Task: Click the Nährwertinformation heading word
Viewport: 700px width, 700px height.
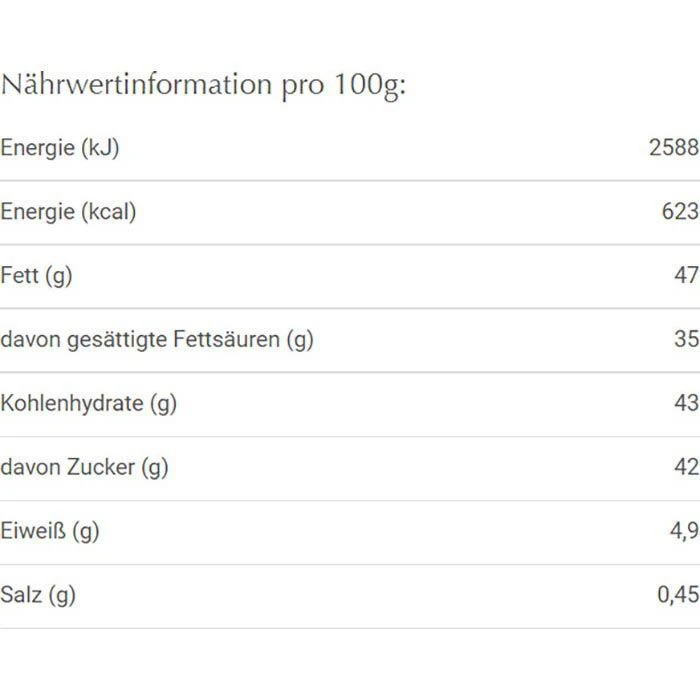Action: coord(135,85)
